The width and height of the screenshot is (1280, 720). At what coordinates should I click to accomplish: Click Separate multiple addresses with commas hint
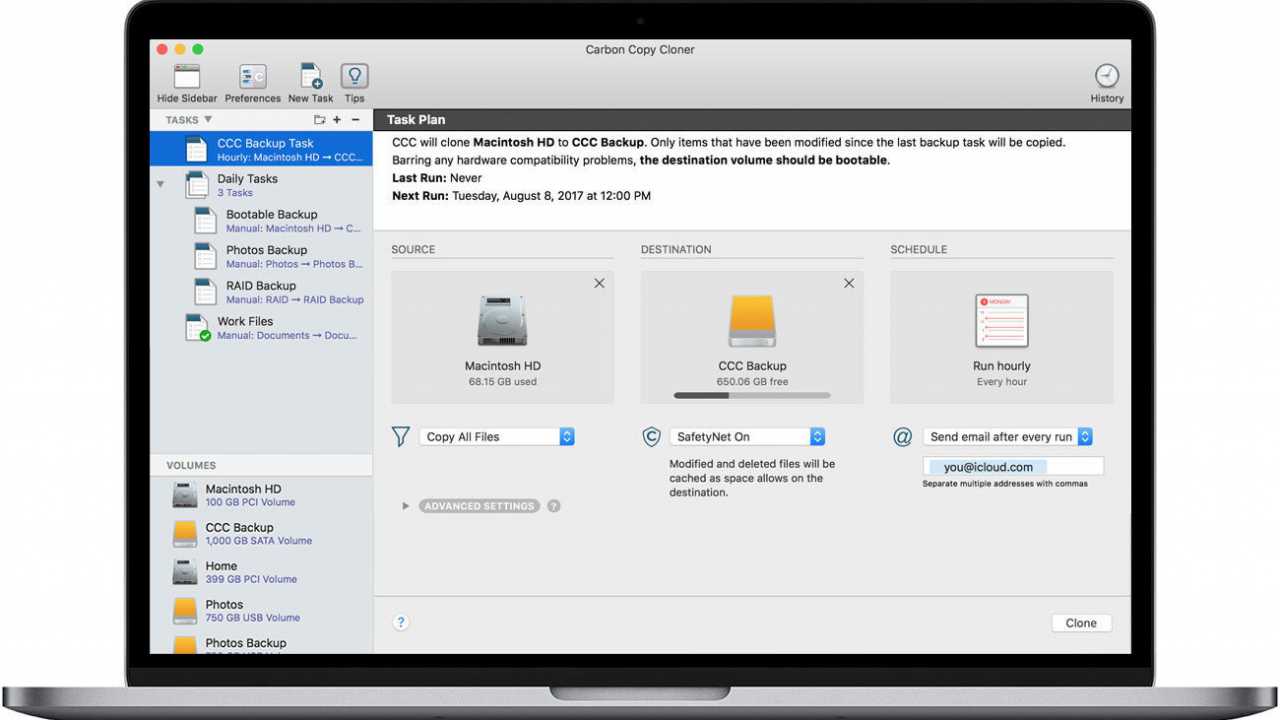point(1005,484)
